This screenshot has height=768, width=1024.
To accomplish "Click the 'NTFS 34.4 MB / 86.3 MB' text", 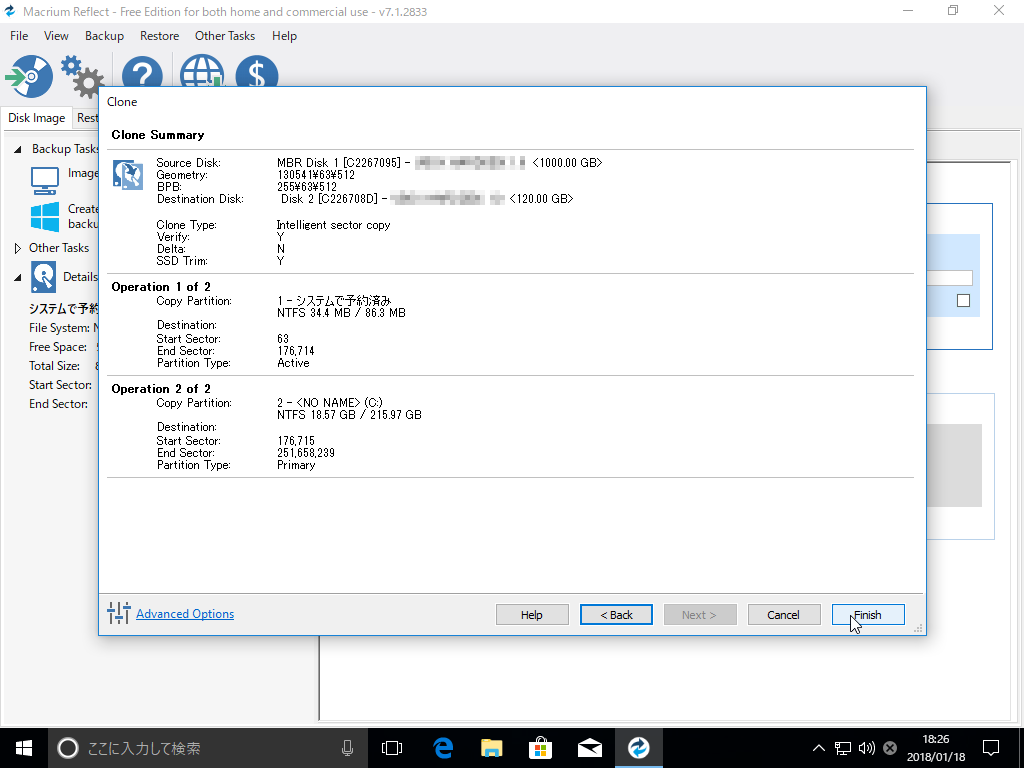I will (x=341, y=313).
